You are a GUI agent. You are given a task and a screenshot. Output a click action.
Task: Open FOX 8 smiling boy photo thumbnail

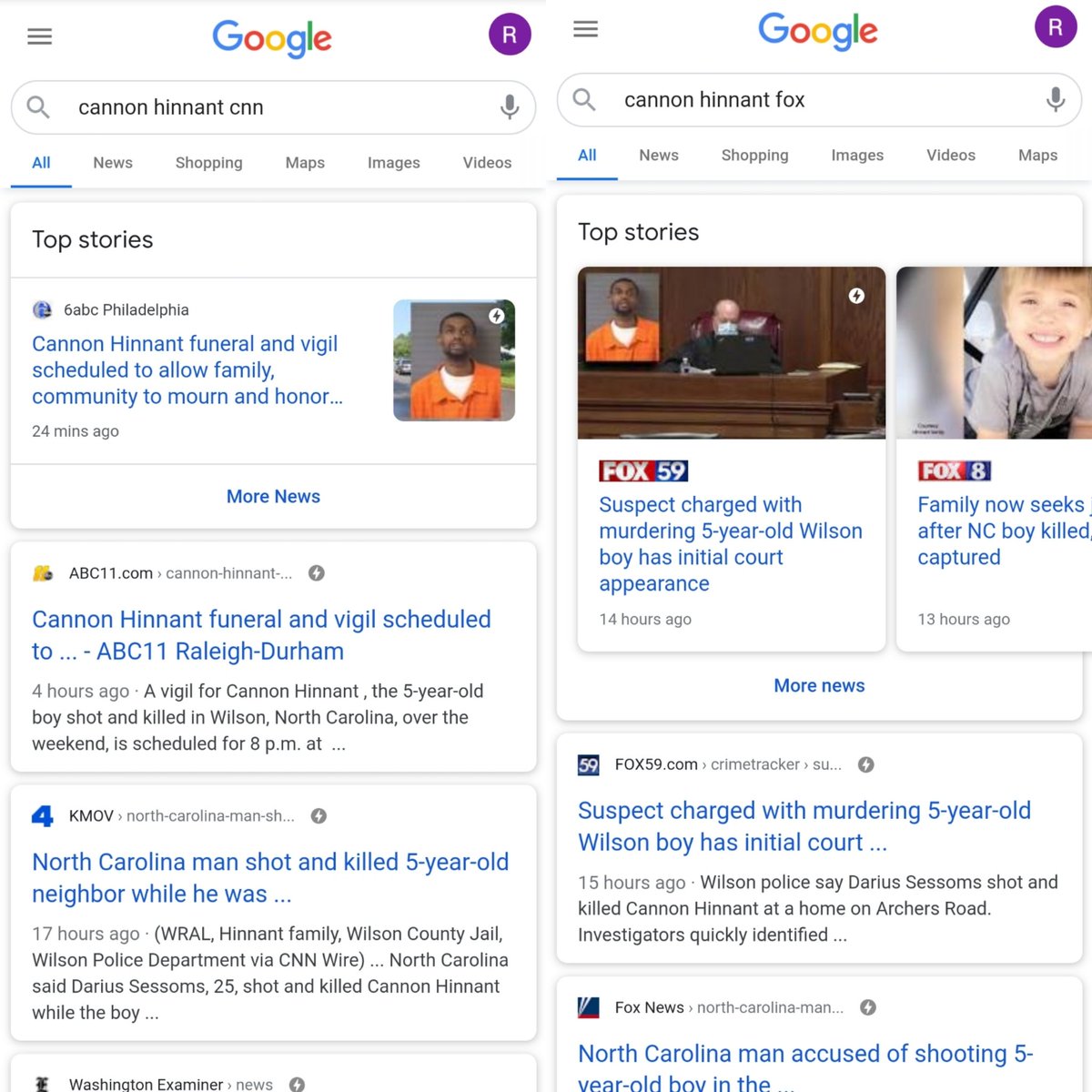click(x=994, y=353)
